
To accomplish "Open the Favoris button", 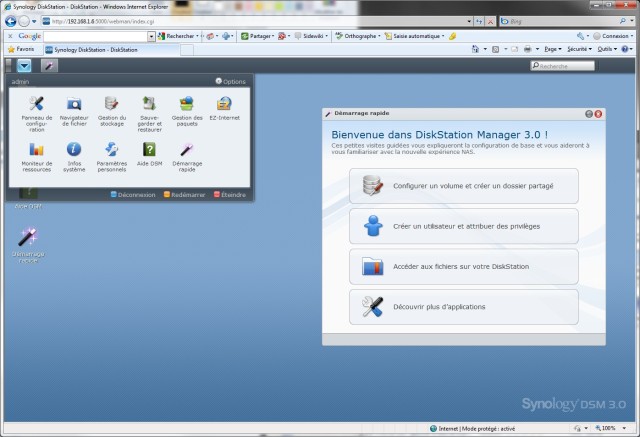I will [x=21, y=49].
